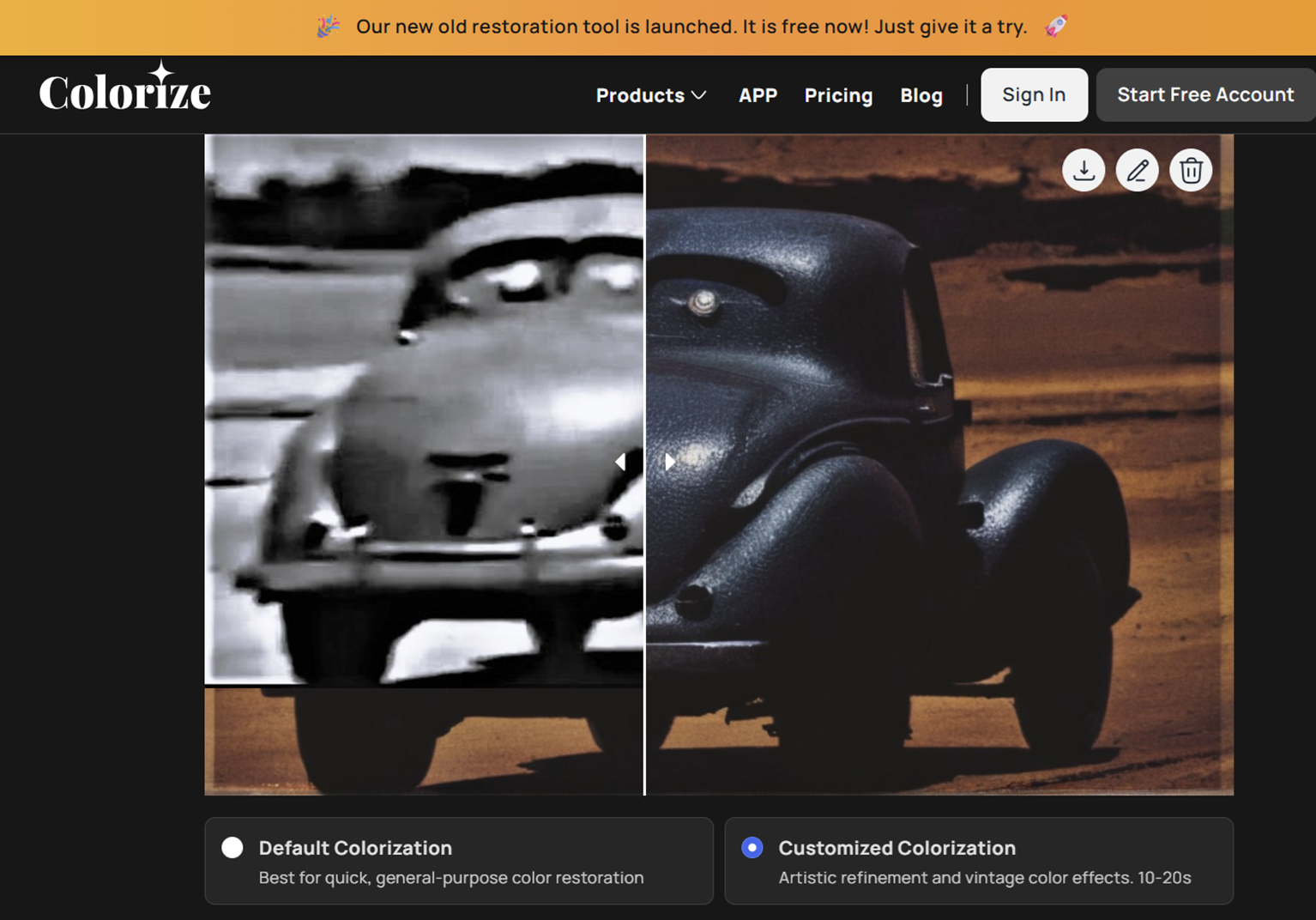Screen dimensions: 1316x920
Task: Open the Blog link in navigation
Action: click(x=921, y=95)
